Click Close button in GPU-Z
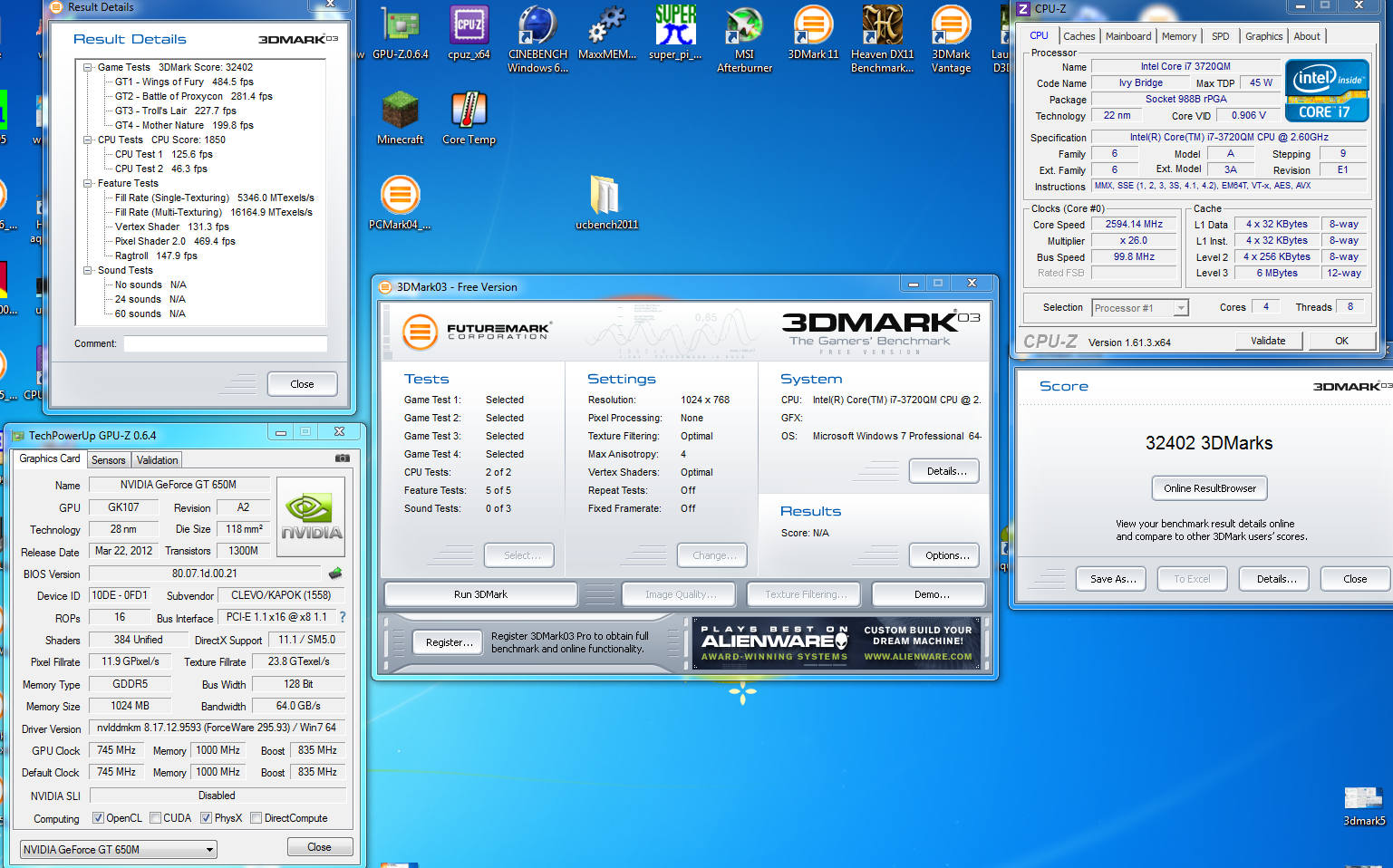The image size is (1393, 868). 319,847
